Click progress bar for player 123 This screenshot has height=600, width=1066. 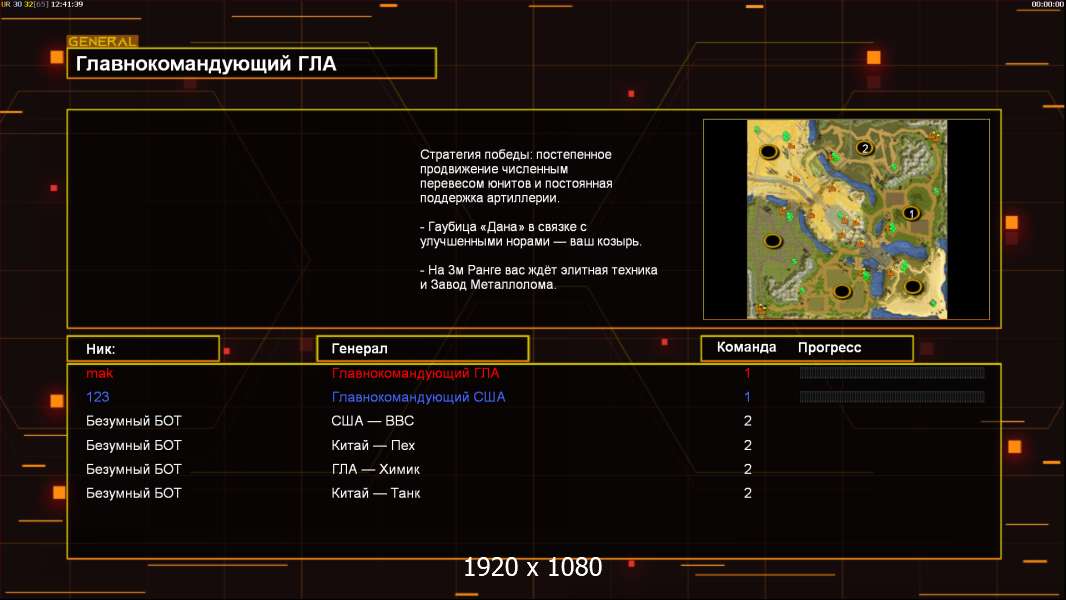click(x=892, y=397)
